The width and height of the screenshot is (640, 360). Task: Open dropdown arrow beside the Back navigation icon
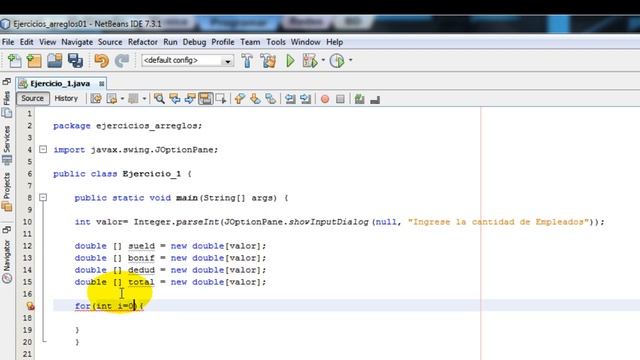click(122, 98)
